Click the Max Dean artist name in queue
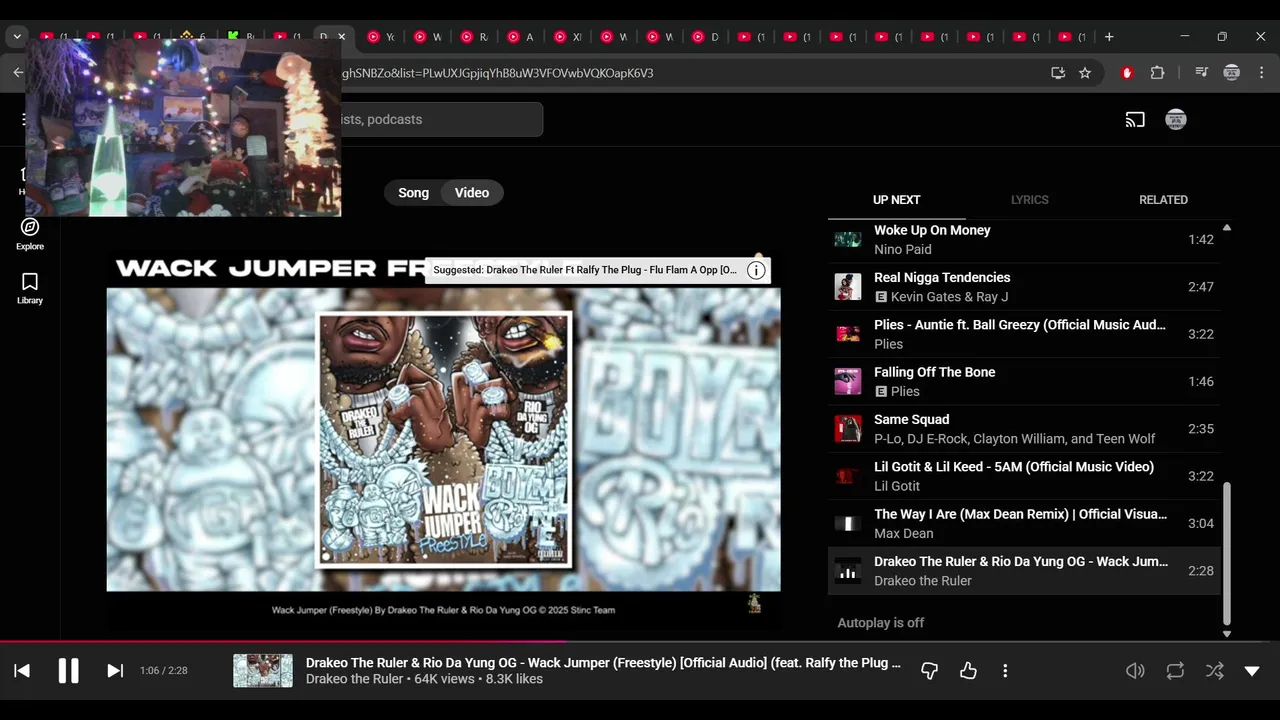The height and width of the screenshot is (720, 1280). (904, 534)
